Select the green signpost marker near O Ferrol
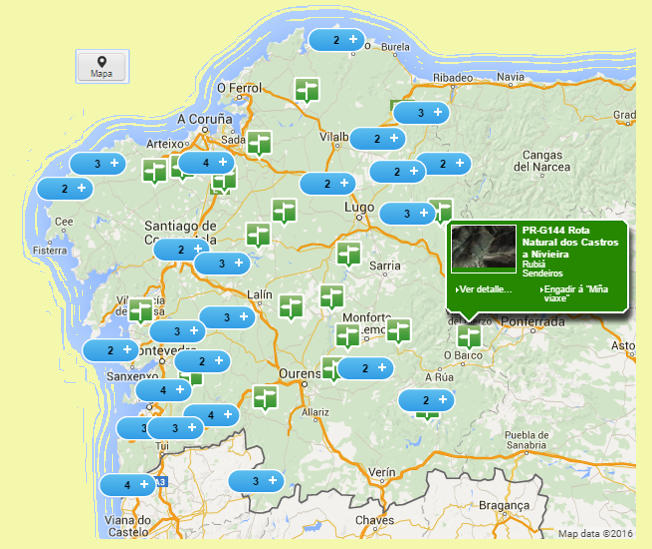The width and height of the screenshot is (652, 549). point(307,89)
